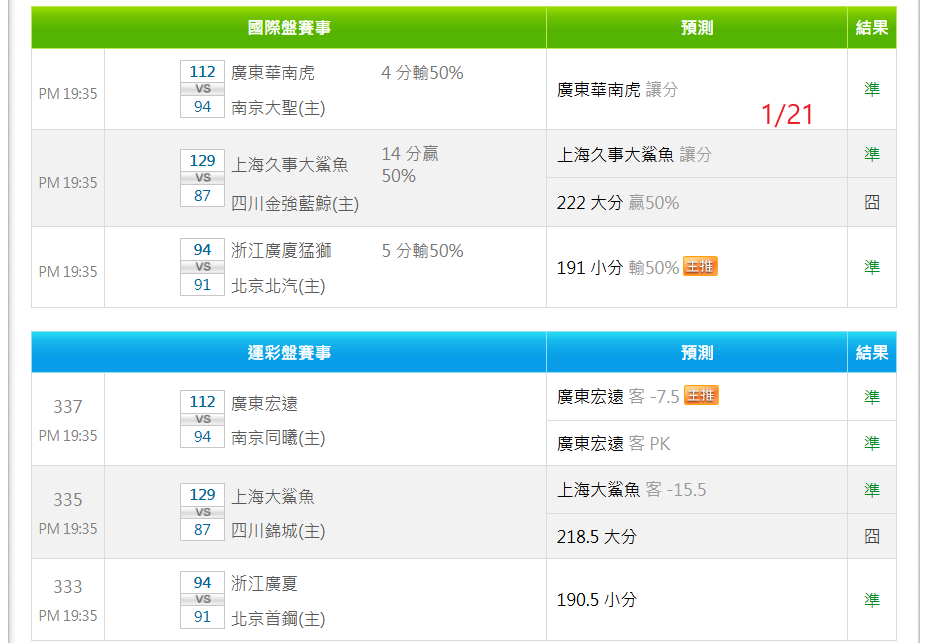Click the VS badge between 浙江廣夏 and 北京首鋼
951x643 pixels.
tap(203, 599)
